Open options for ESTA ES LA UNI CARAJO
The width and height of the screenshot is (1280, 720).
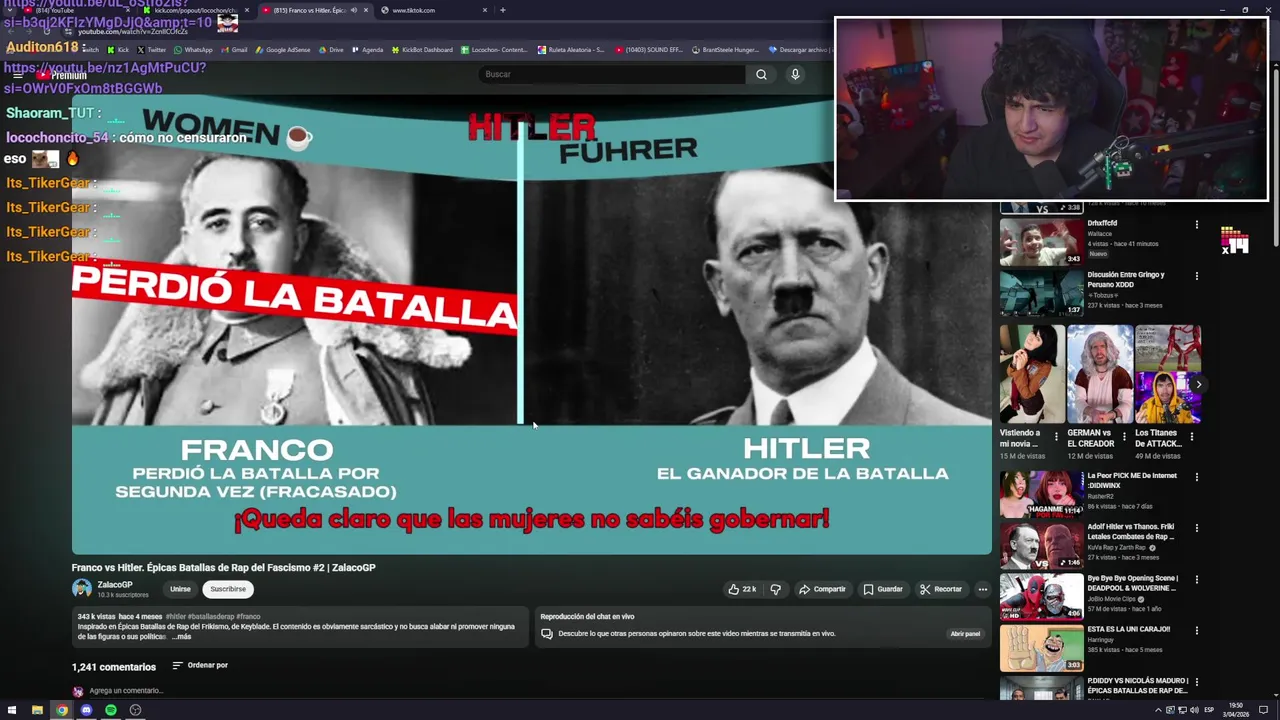click(x=1196, y=631)
